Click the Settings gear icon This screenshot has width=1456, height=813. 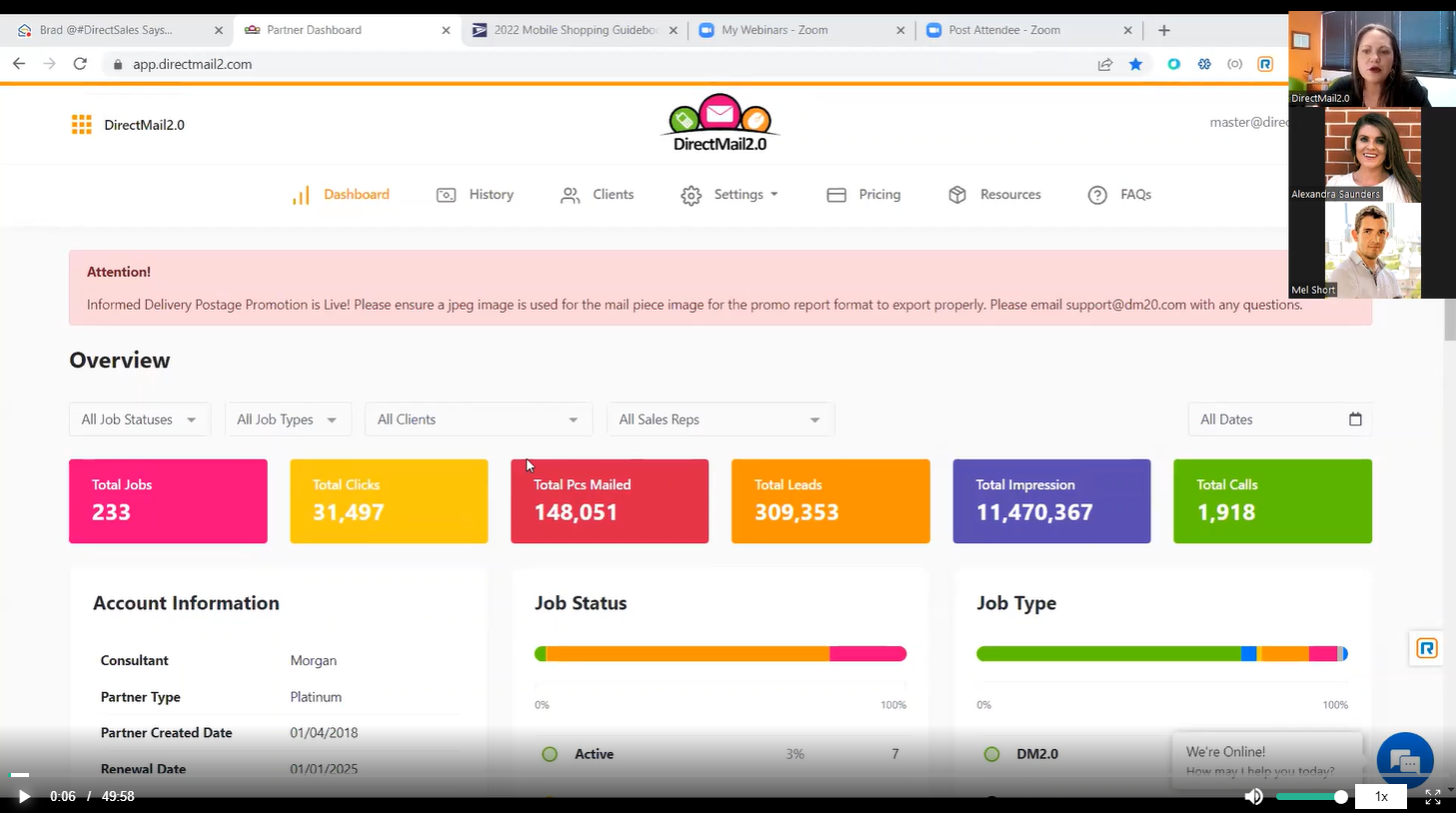691,195
